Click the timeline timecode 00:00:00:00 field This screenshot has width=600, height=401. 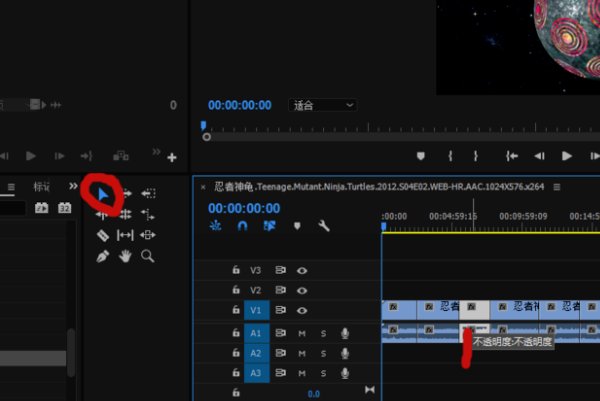click(244, 208)
